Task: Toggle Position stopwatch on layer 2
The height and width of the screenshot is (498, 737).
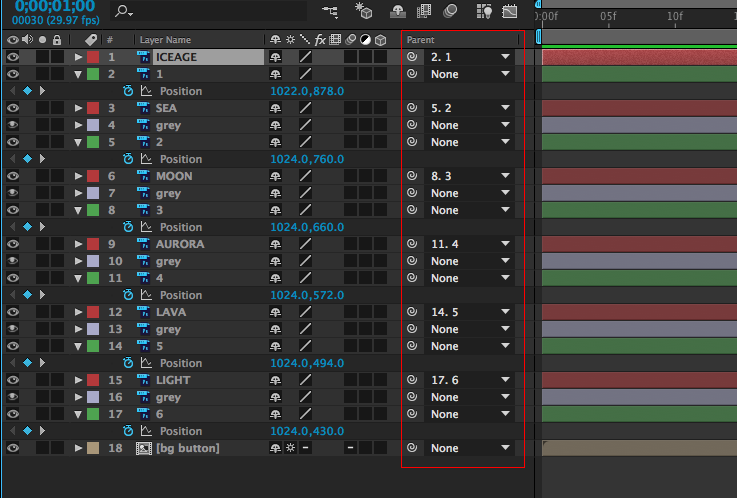Action: pos(128,91)
